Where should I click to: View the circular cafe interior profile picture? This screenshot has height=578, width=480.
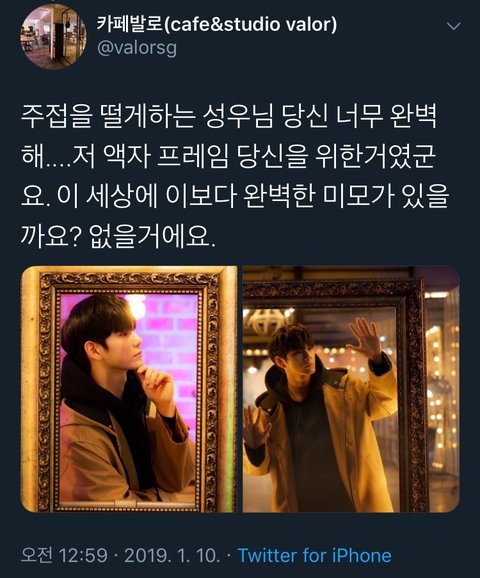coord(54,37)
